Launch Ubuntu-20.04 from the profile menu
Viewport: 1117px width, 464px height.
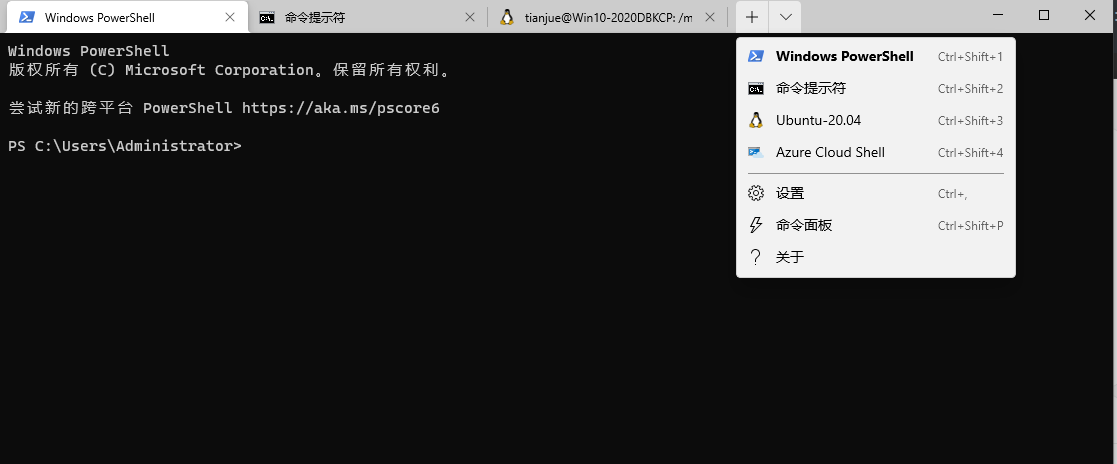pos(876,120)
